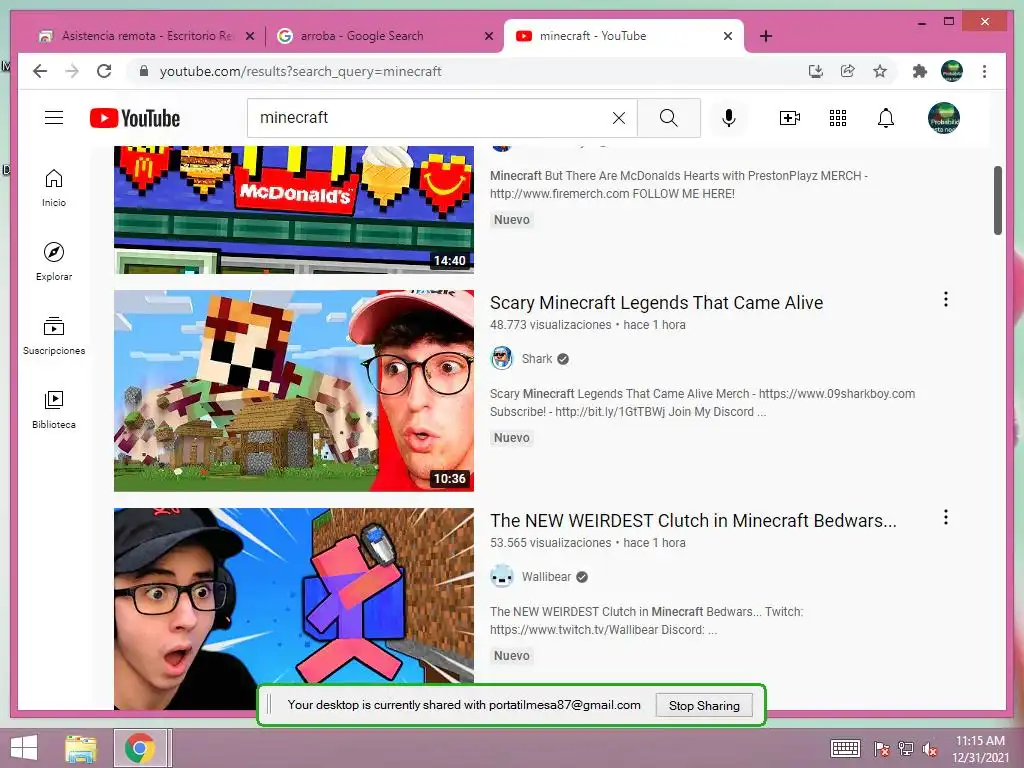Click Action Center flag tray icon
Viewport: 1024px width, 768px height.
(x=882, y=748)
